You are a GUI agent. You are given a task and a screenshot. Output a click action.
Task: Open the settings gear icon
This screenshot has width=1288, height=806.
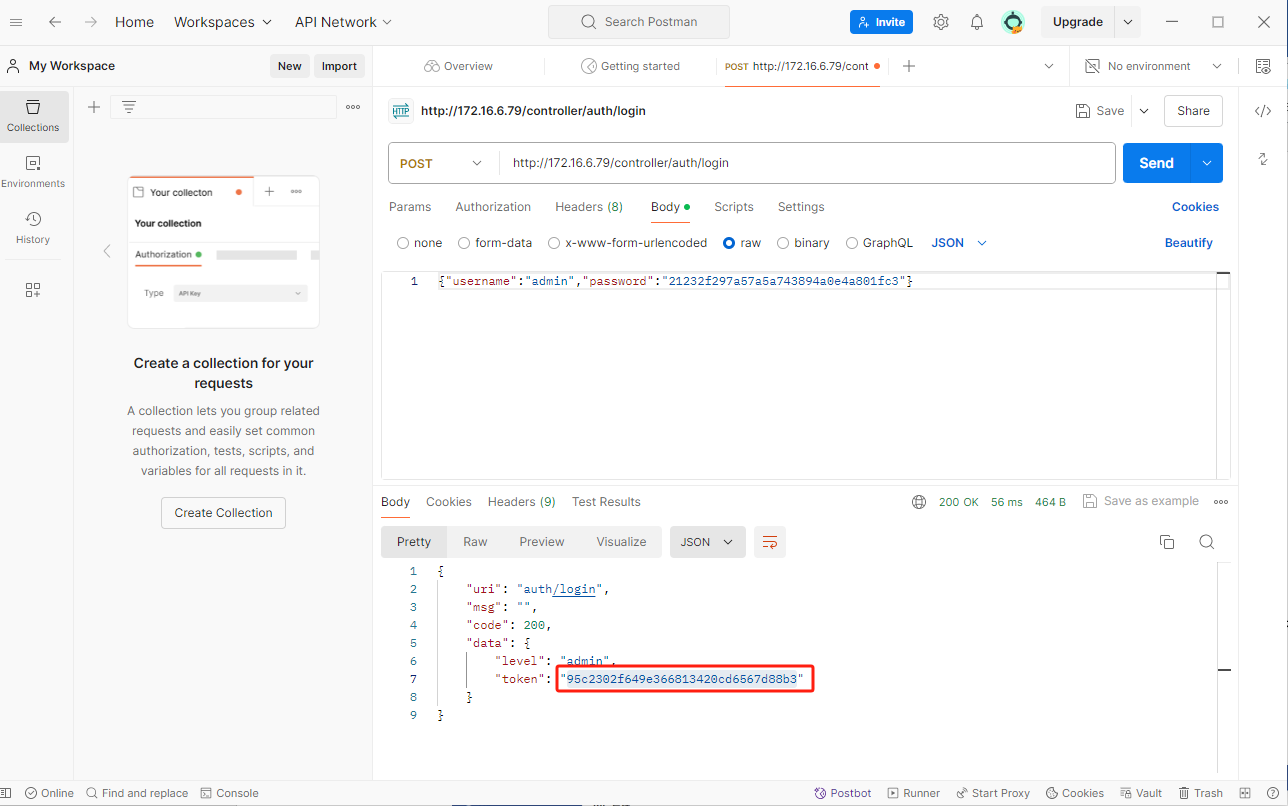941,22
